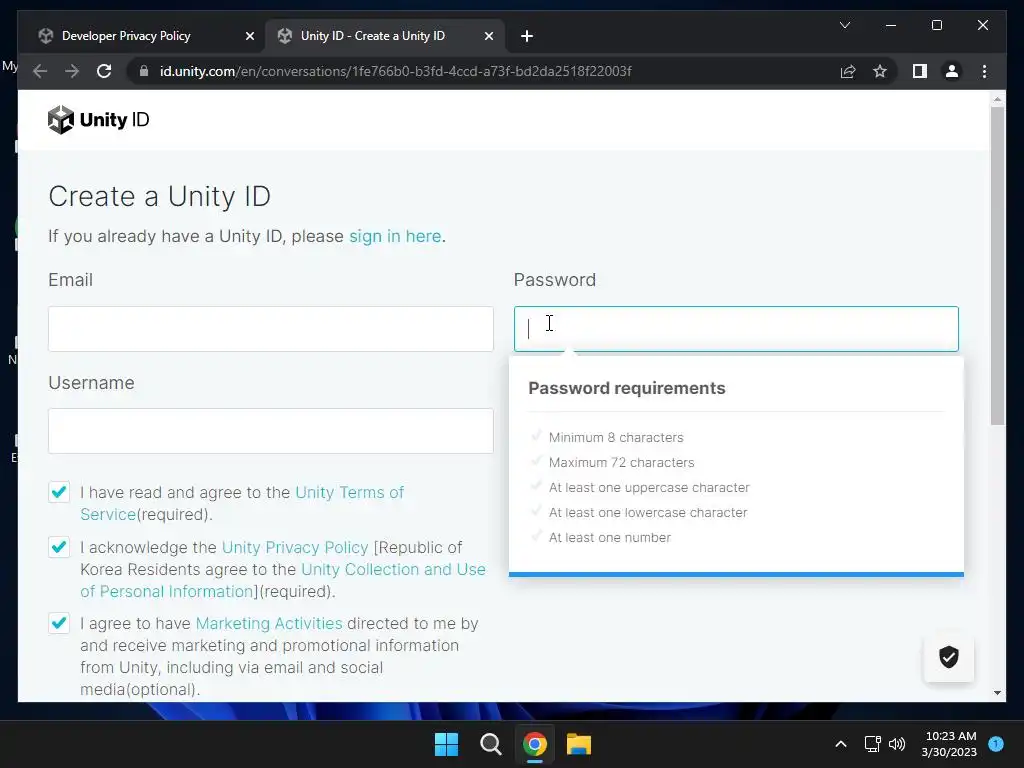Uncheck the Privacy Policy acknowledgement checkbox

coord(59,547)
